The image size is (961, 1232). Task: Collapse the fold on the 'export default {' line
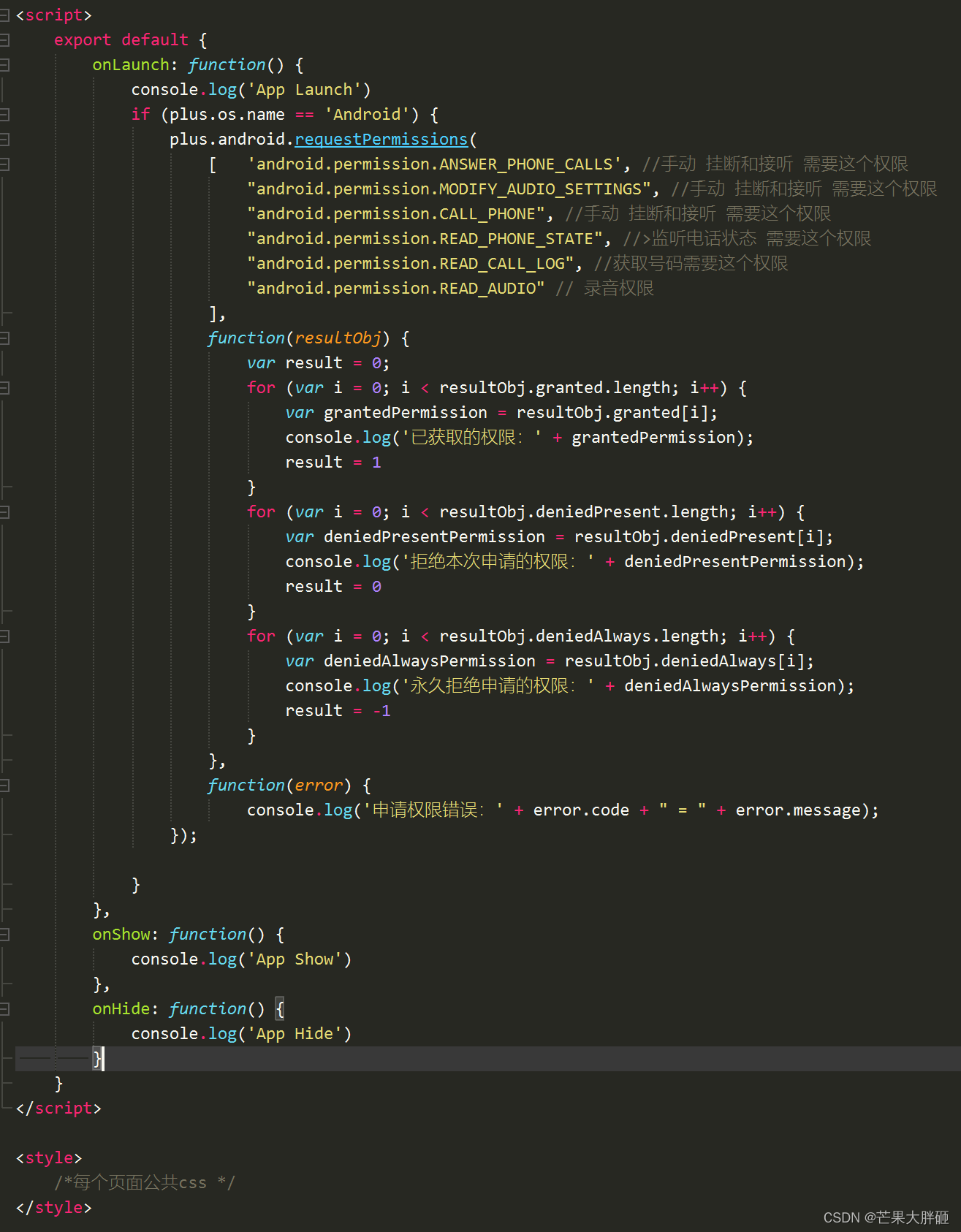coord(4,39)
